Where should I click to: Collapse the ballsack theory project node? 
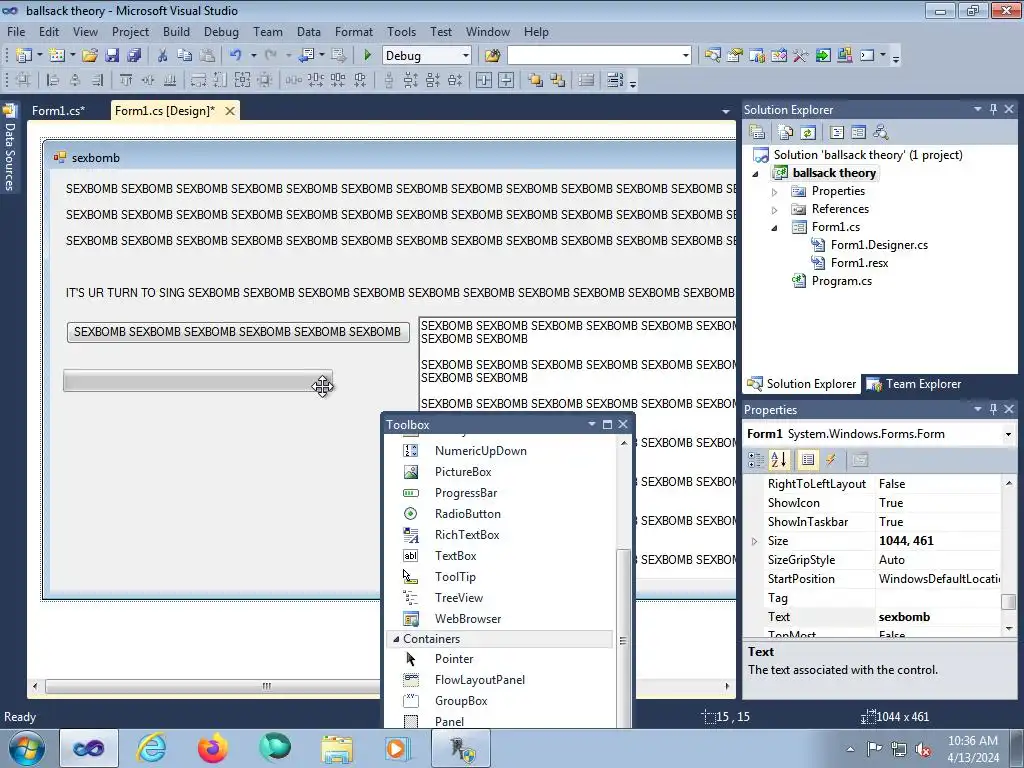(x=756, y=174)
